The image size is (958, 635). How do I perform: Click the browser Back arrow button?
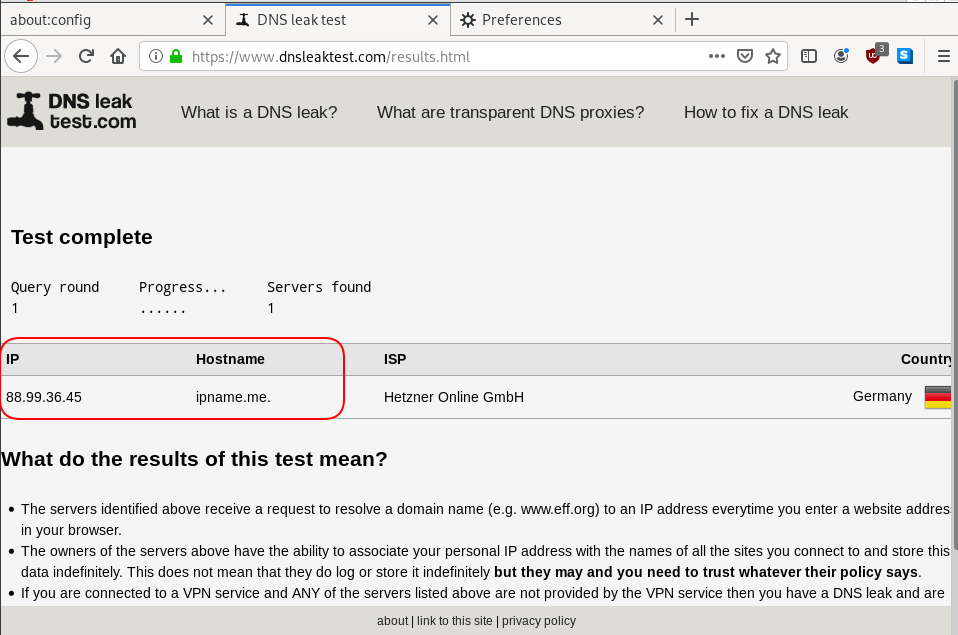click(x=21, y=57)
